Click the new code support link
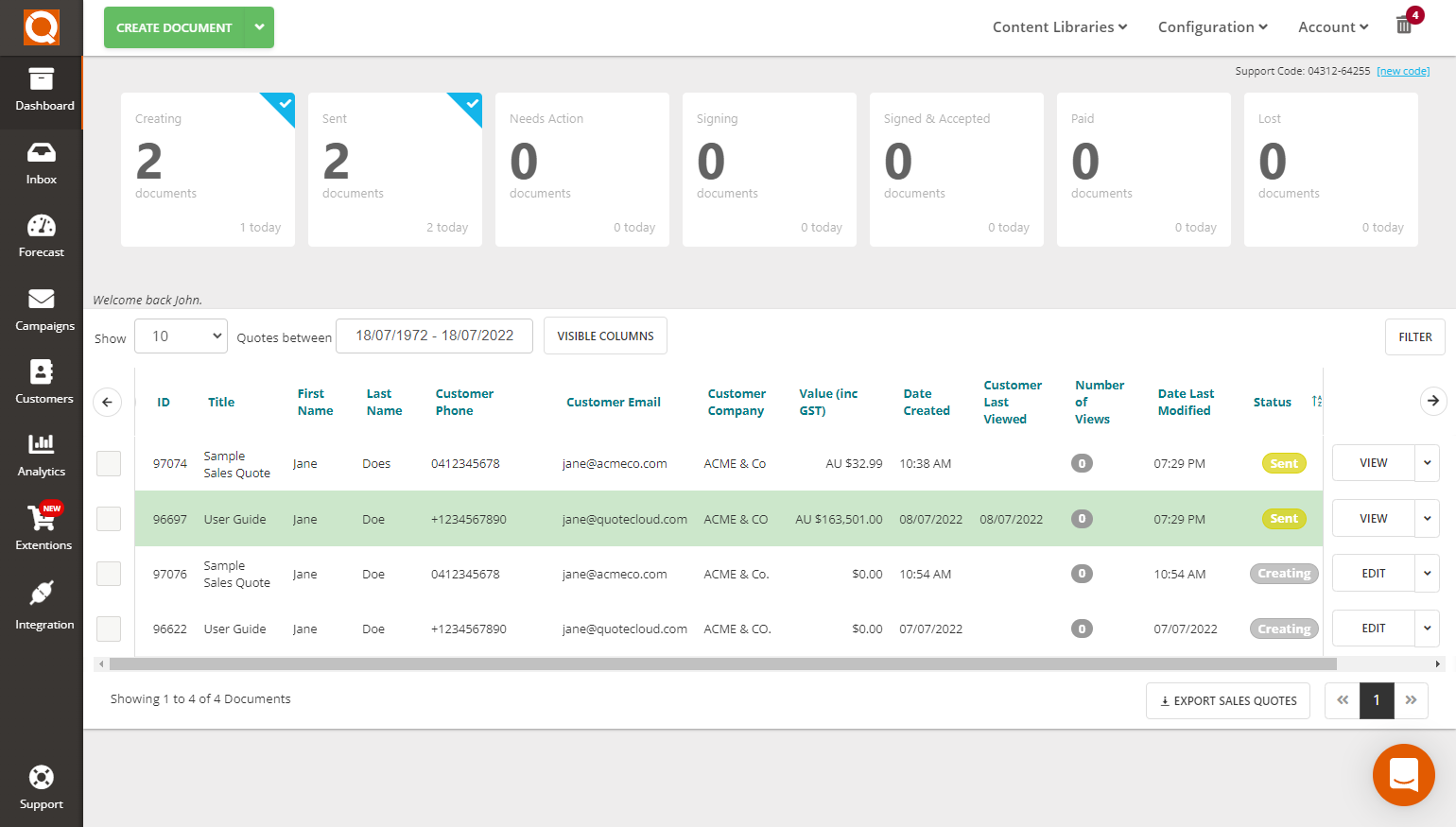 pos(1403,70)
